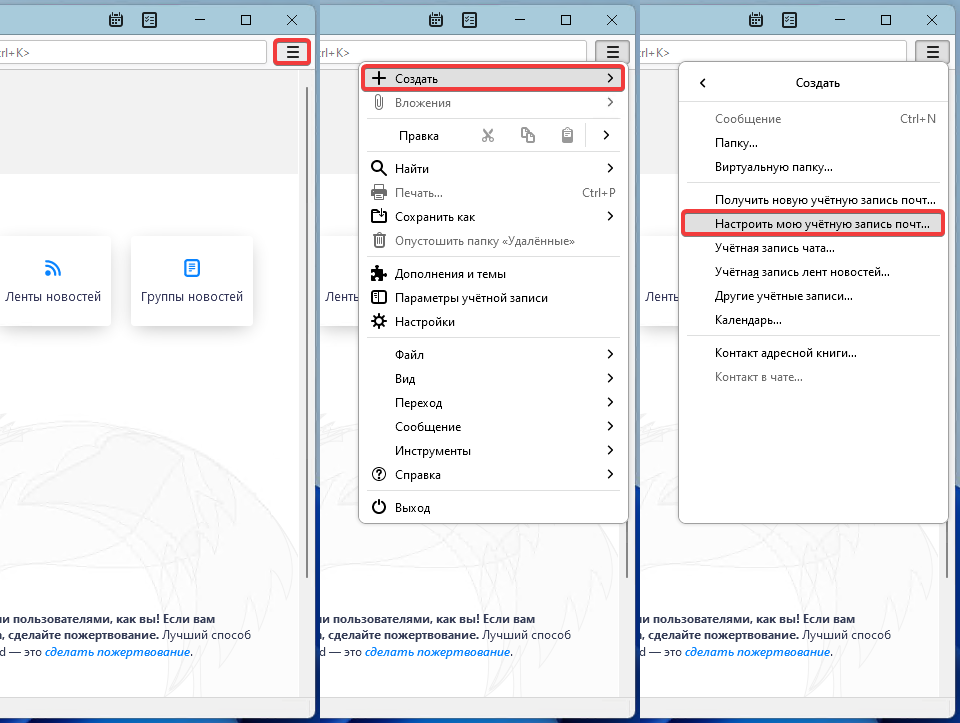Viewport: 960px width, 723px height.
Task: Go back using arrow in Создать submenu
Action: click(x=702, y=83)
